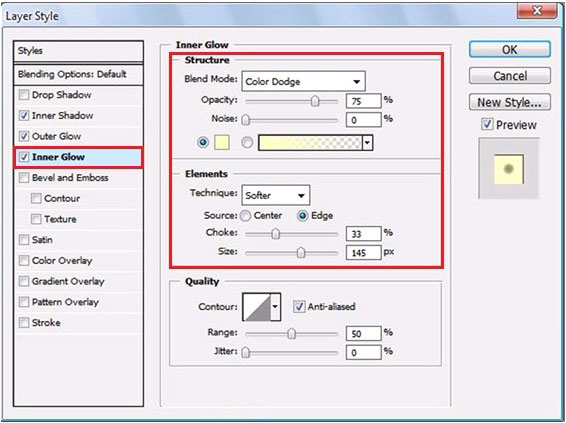
Task: Enable the Drop Shadow checkbox
Action: tap(24, 95)
